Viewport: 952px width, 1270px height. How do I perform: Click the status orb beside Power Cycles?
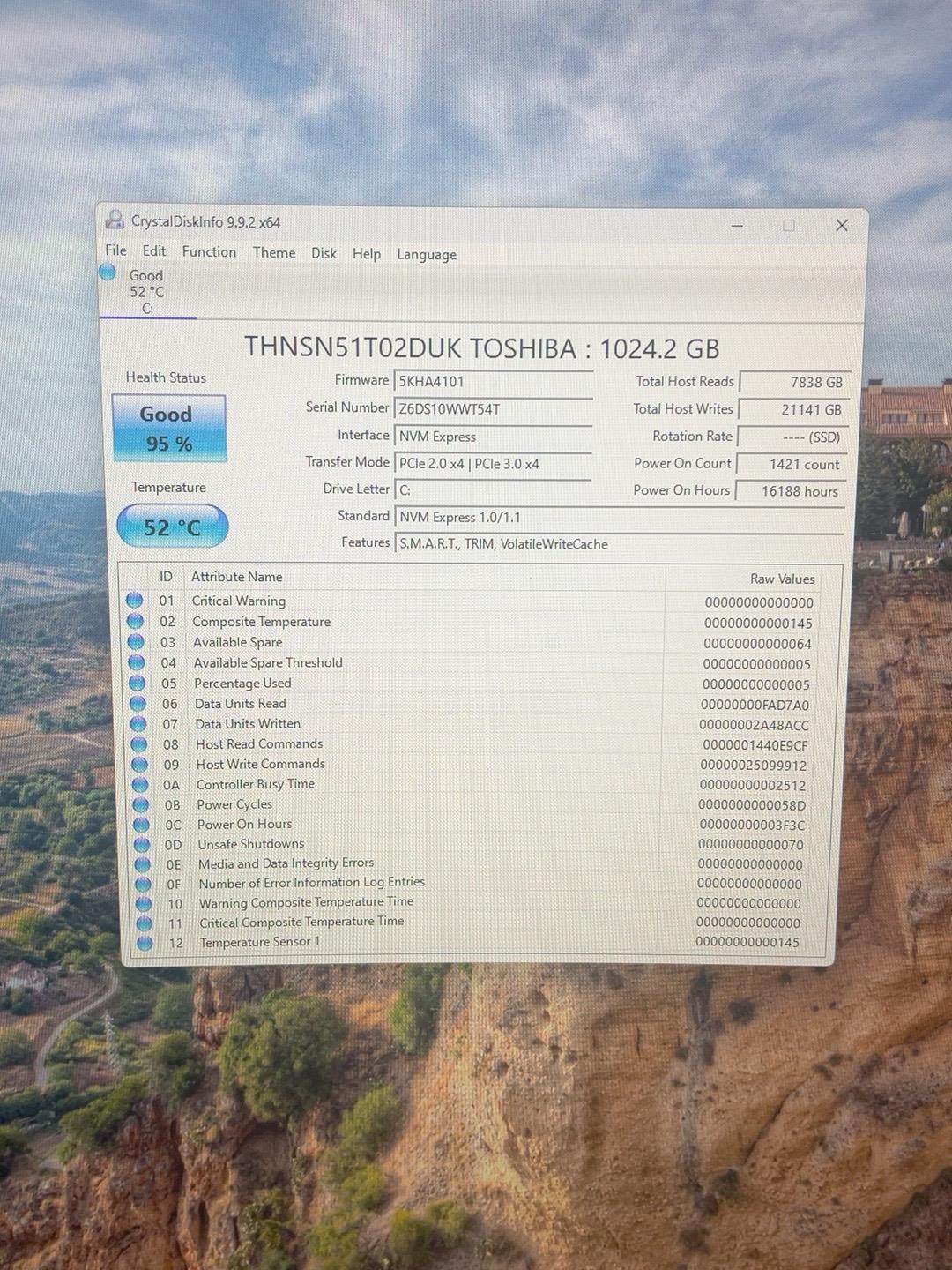click(140, 804)
